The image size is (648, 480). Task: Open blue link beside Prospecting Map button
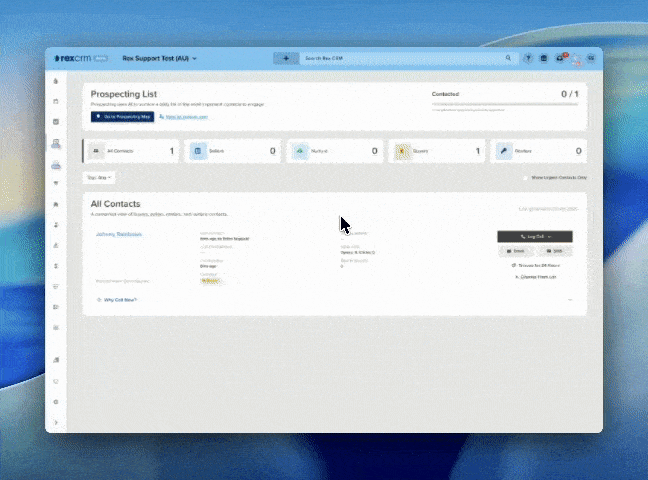point(183,117)
